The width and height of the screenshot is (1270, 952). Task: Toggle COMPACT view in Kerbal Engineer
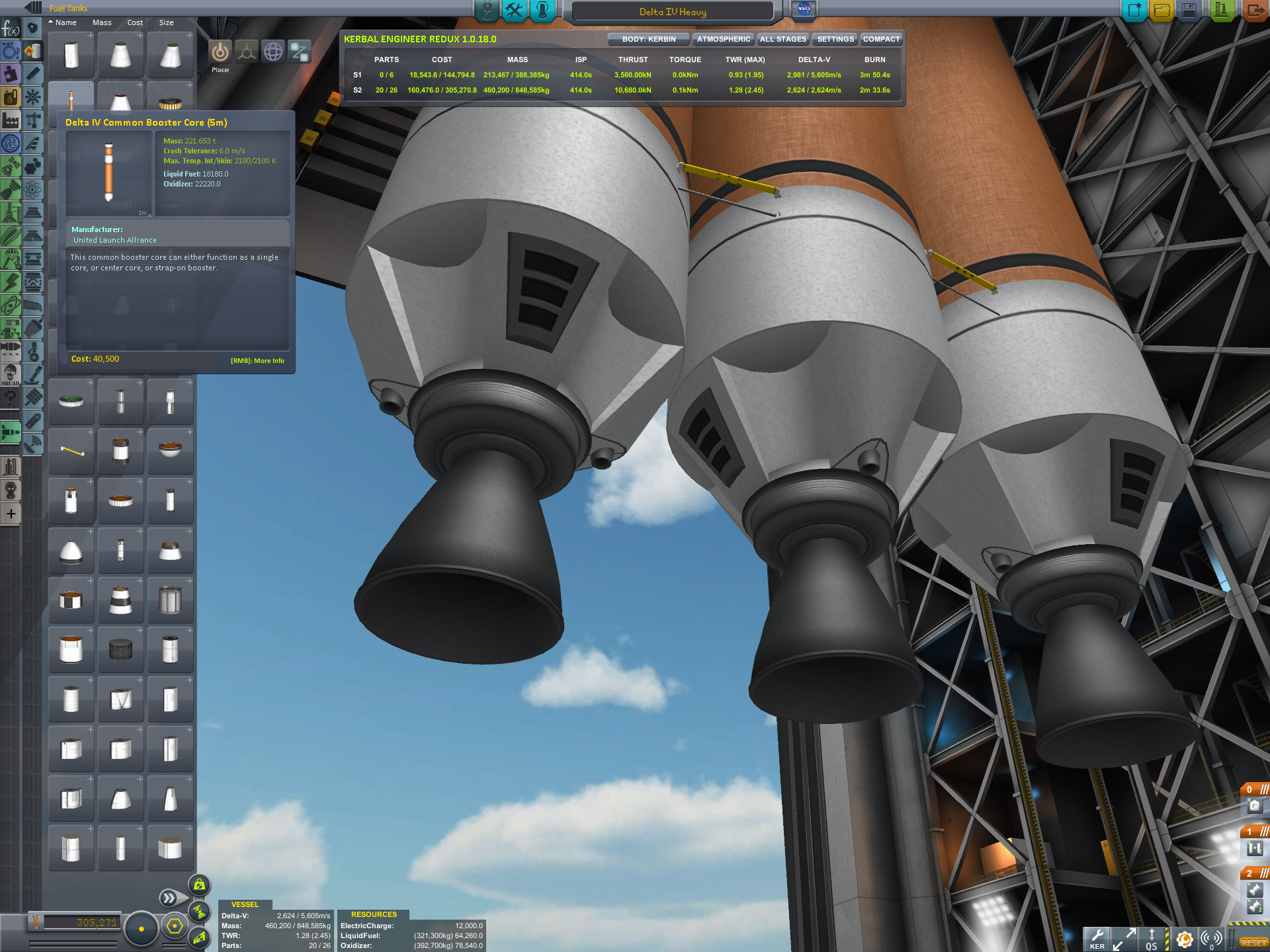881,39
